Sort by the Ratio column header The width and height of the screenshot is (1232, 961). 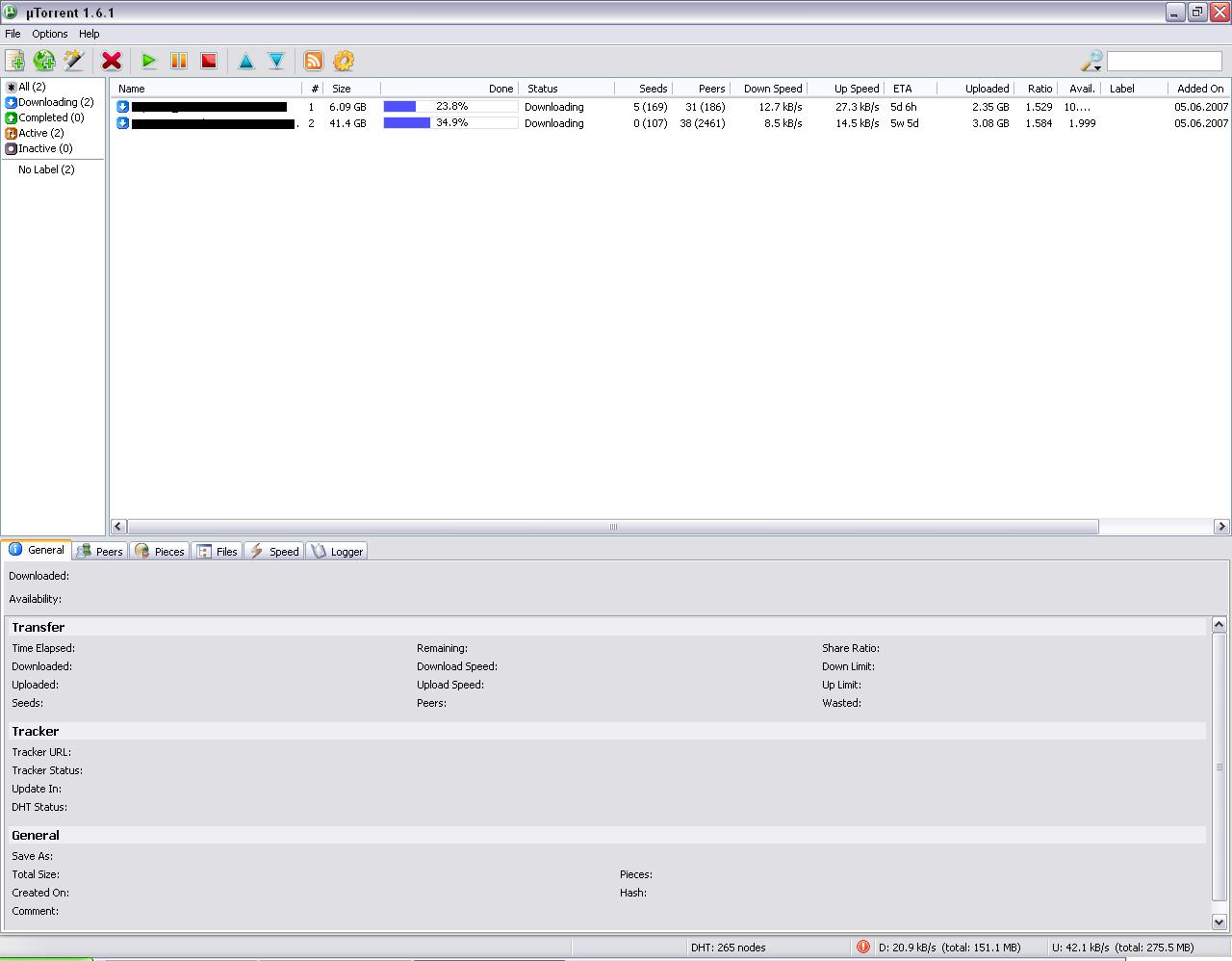(1036, 89)
